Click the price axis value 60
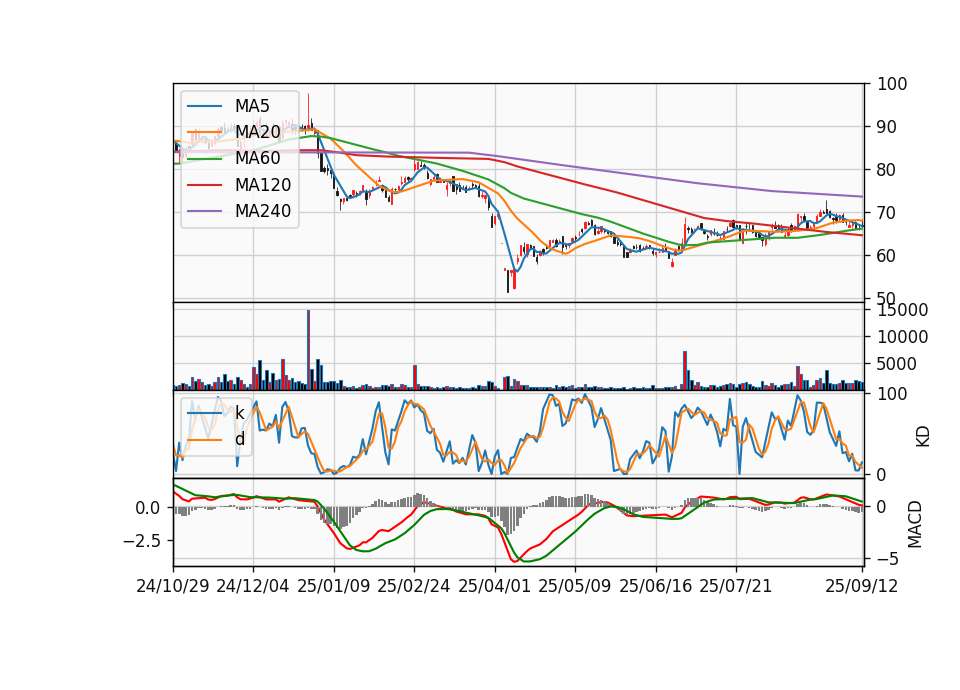The height and width of the screenshot is (690, 960). pos(886,256)
